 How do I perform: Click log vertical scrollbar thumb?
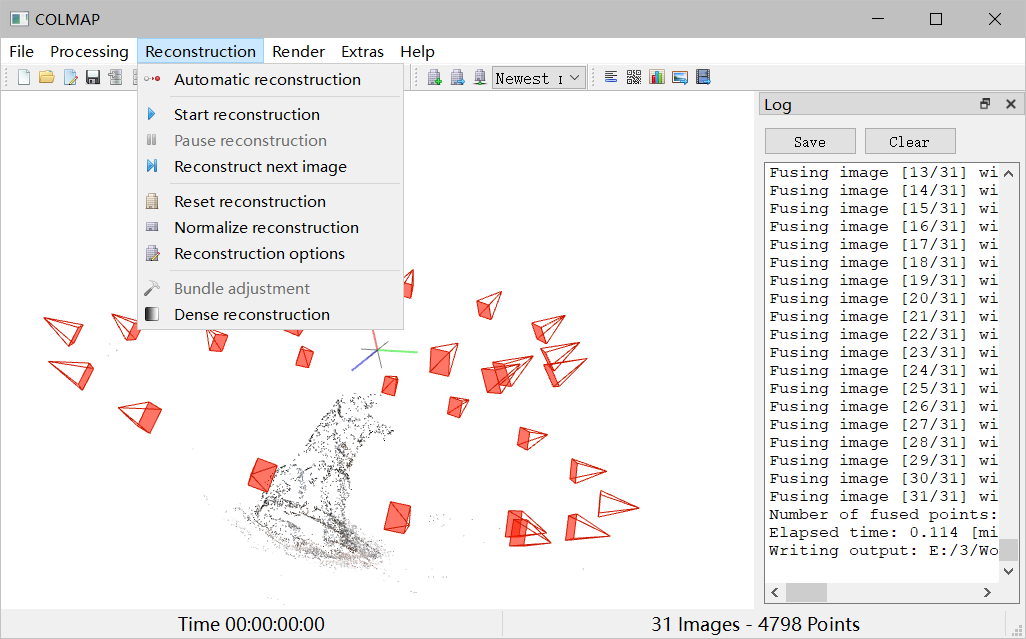click(1008, 550)
